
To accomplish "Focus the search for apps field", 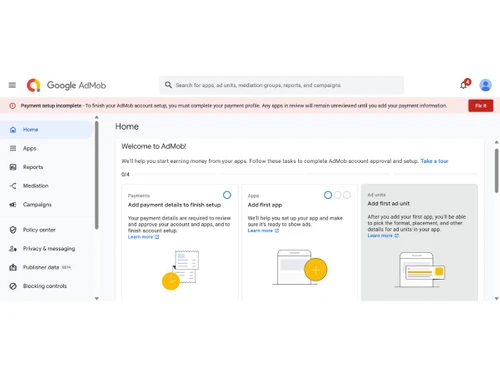I will click(282, 85).
